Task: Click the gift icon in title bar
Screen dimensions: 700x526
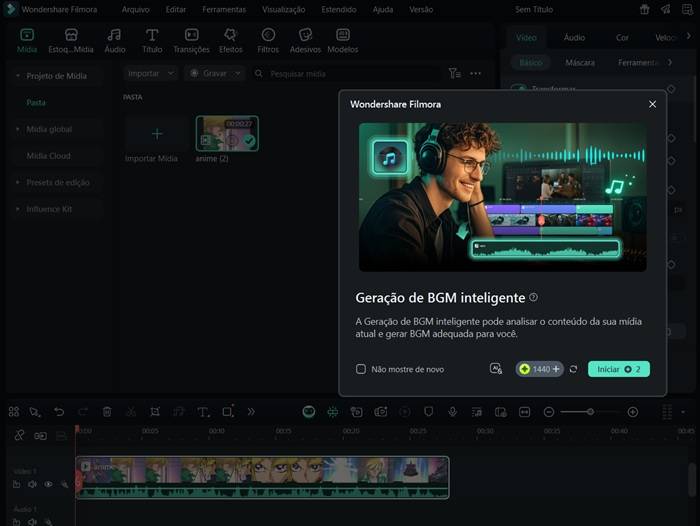Action: click(x=644, y=9)
